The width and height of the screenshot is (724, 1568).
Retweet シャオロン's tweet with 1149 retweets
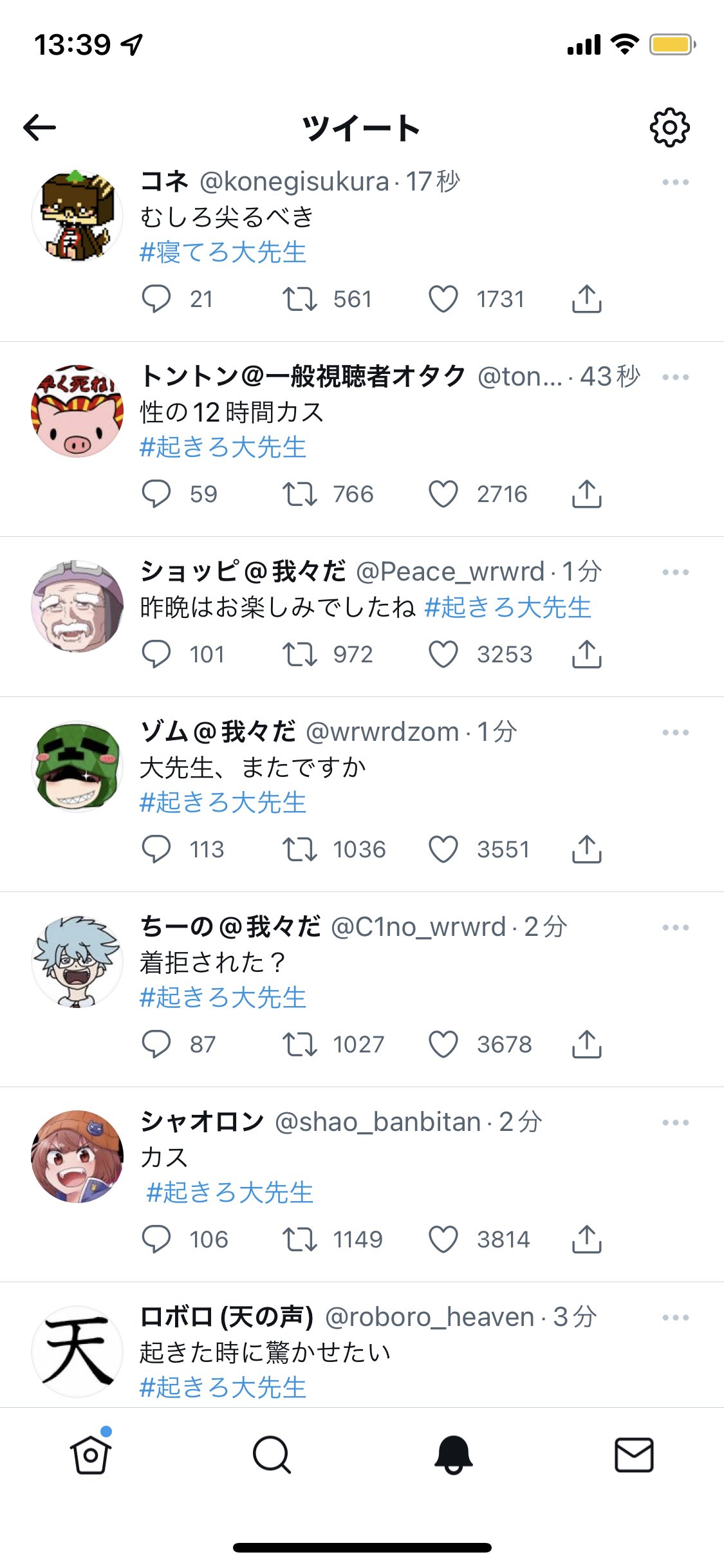pyautogui.click(x=300, y=1239)
